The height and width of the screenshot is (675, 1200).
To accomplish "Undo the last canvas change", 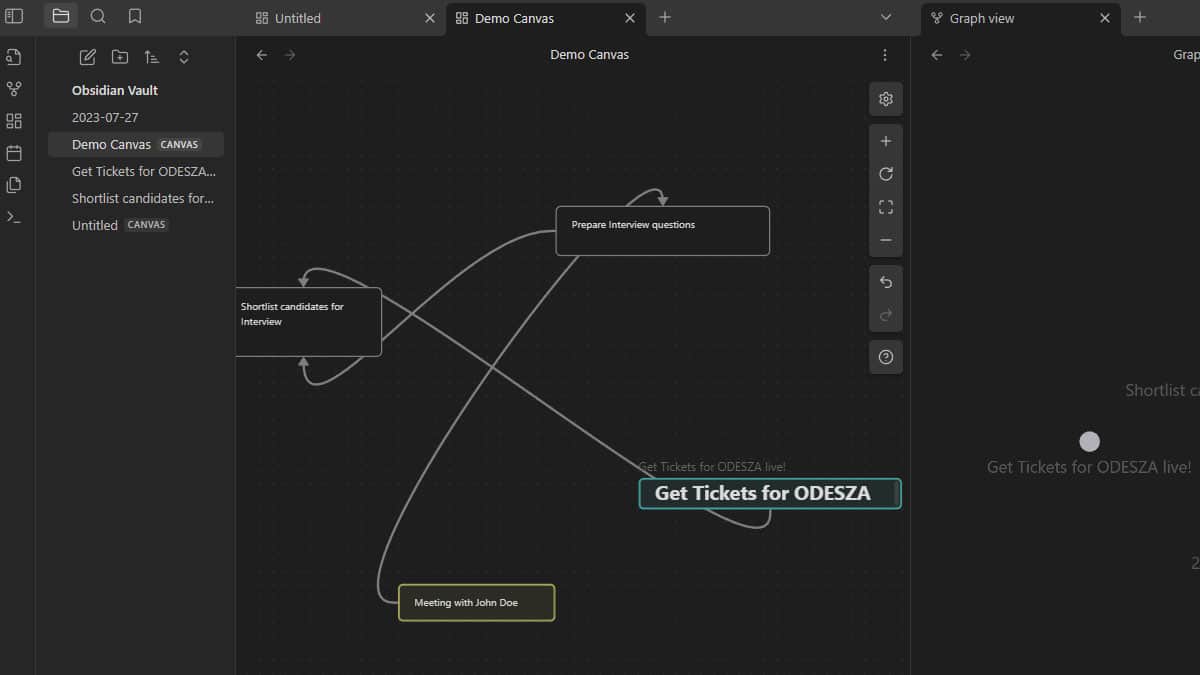I will [x=885, y=282].
